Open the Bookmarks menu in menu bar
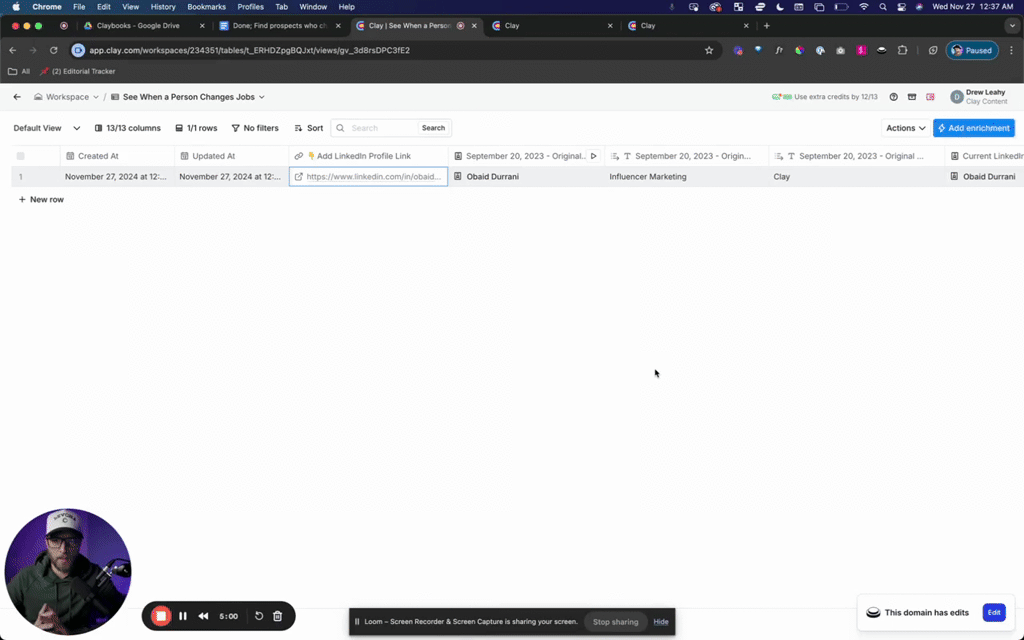1024x640 pixels. click(206, 7)
